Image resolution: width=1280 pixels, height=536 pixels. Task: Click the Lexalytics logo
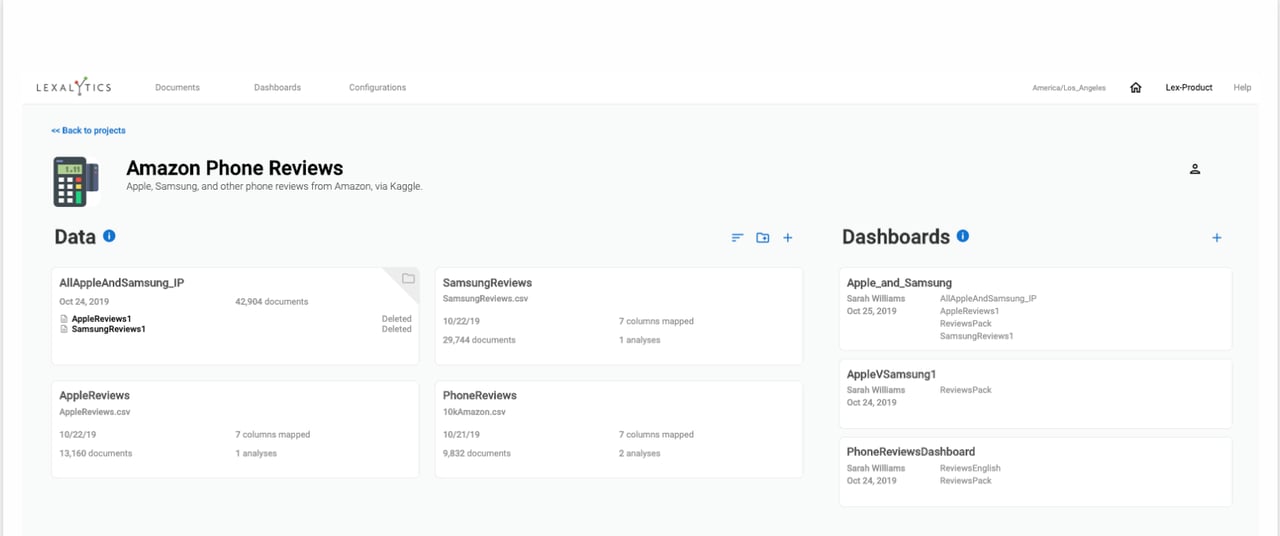pos(74,88)
